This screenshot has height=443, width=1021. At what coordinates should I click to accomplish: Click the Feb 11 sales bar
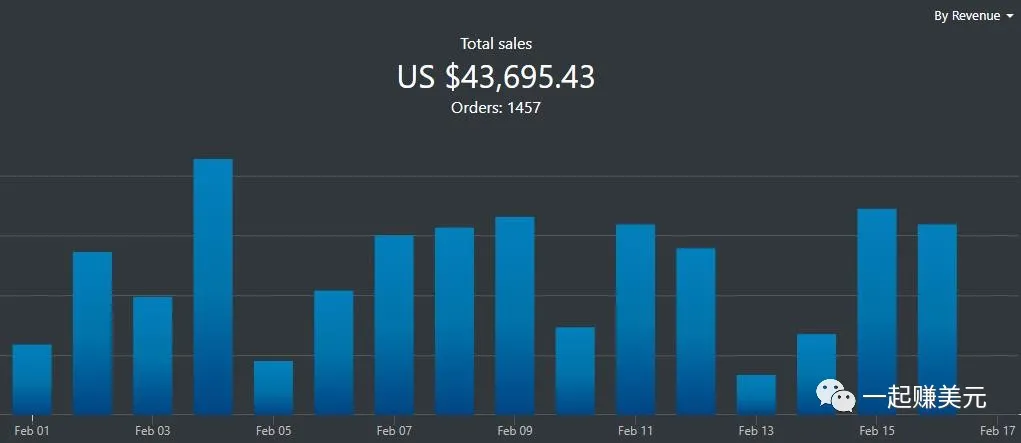click(635, 319)
